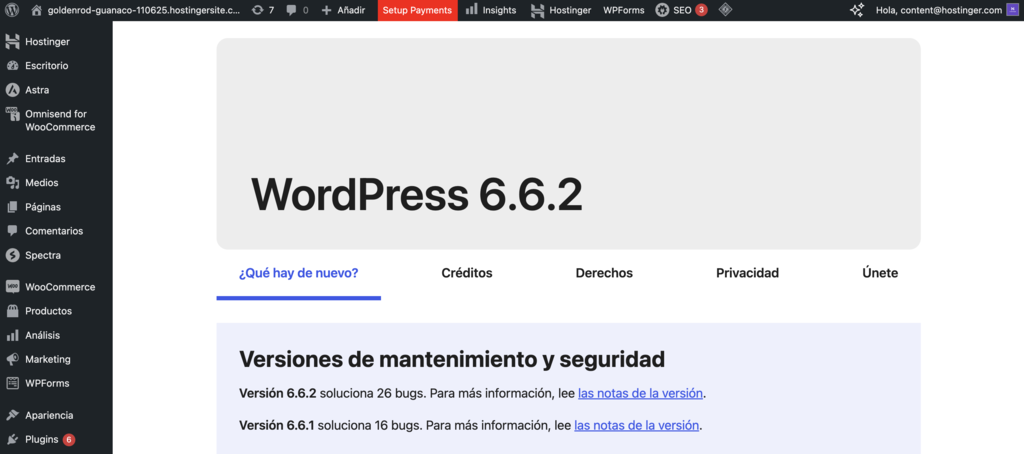Click the Plugins plug icon in sidebar
The width and height of the screenshot is (1024, 454).
pyautogui.click(x=12, y=440)
